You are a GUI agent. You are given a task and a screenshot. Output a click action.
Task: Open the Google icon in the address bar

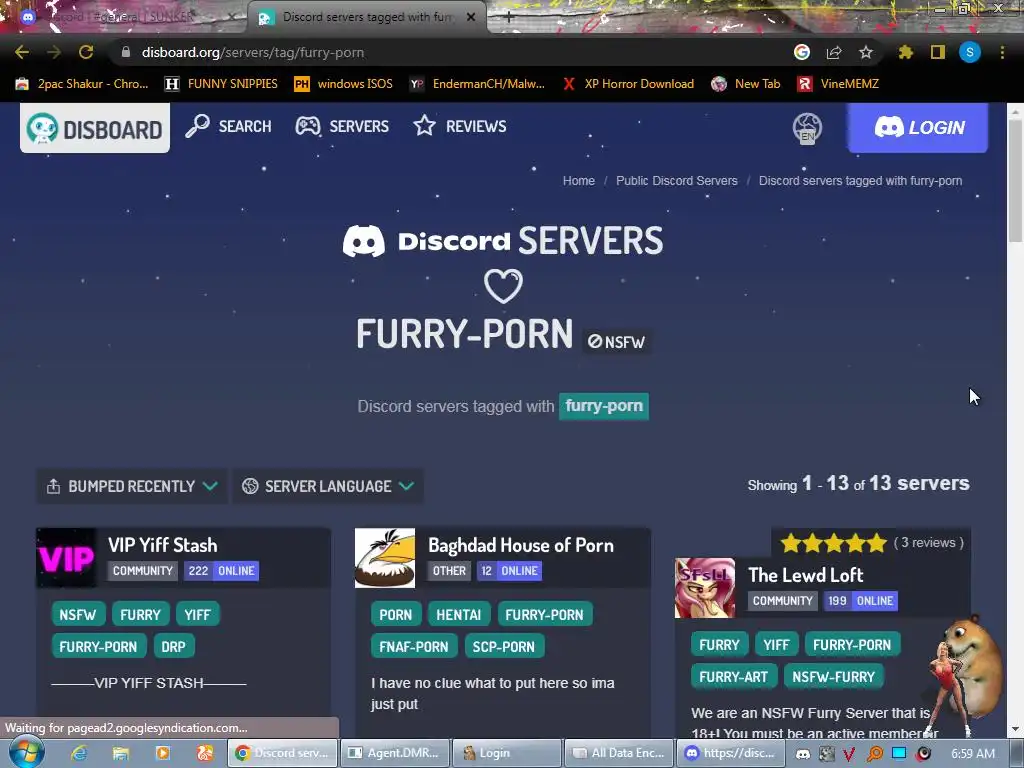(802, 52)
